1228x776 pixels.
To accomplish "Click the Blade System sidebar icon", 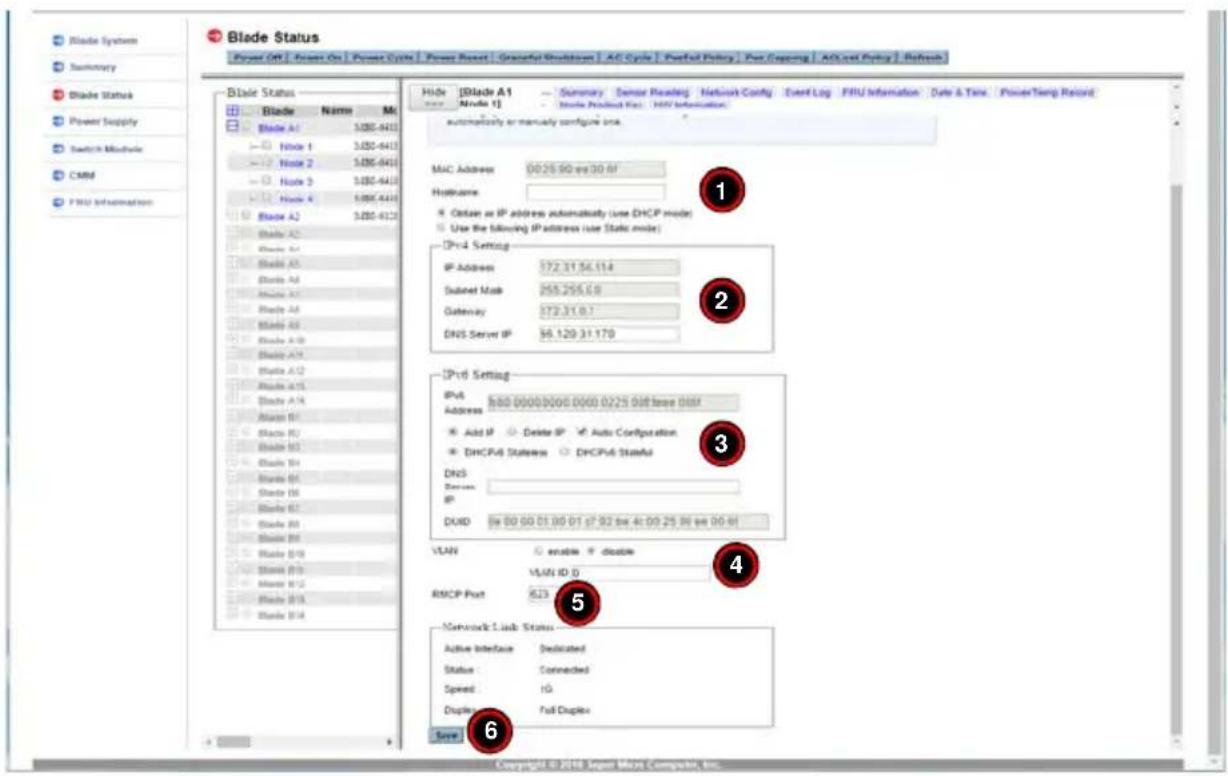I will (x=57, y=42).
